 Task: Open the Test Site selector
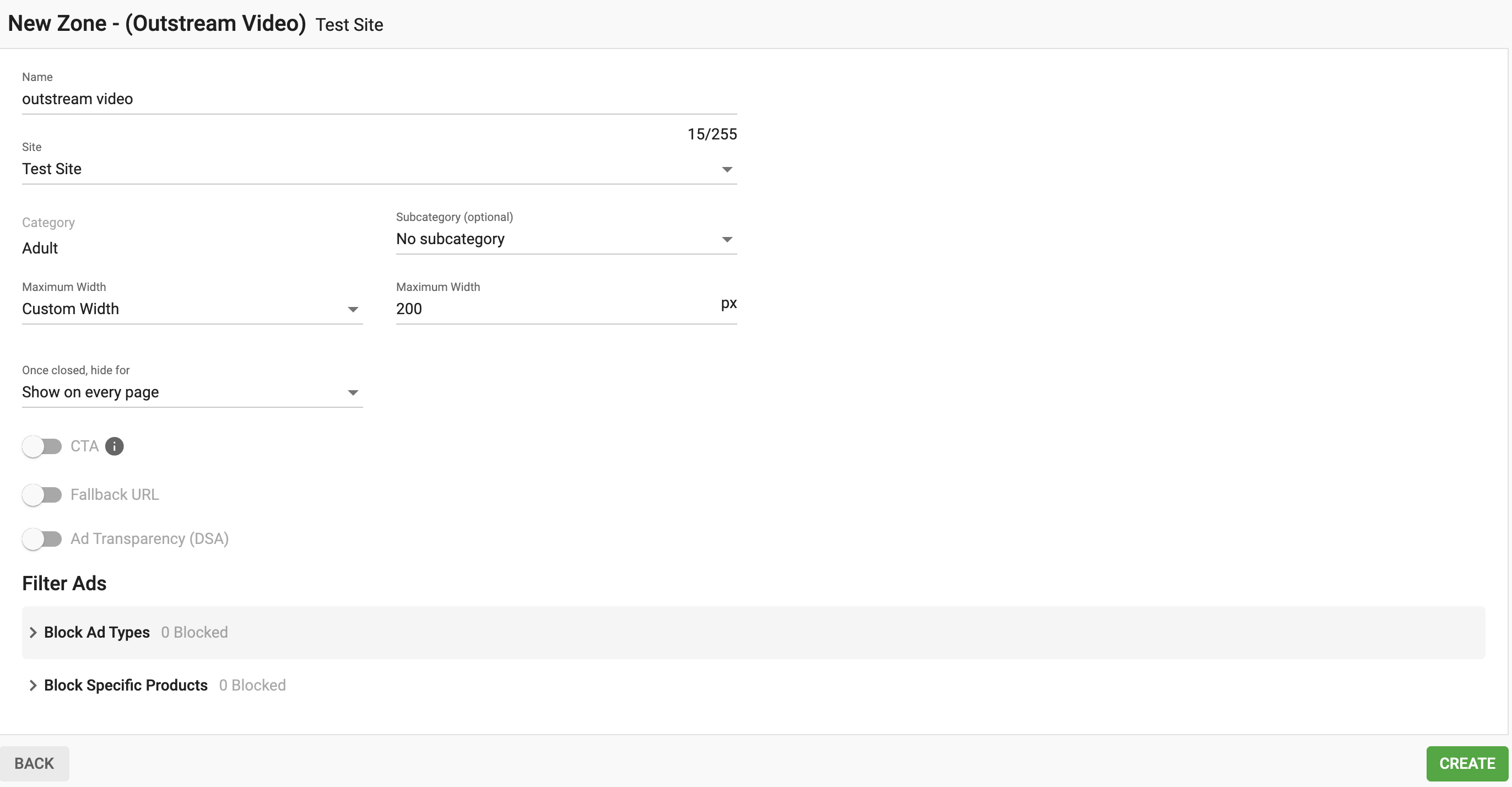tap(352, 169)
